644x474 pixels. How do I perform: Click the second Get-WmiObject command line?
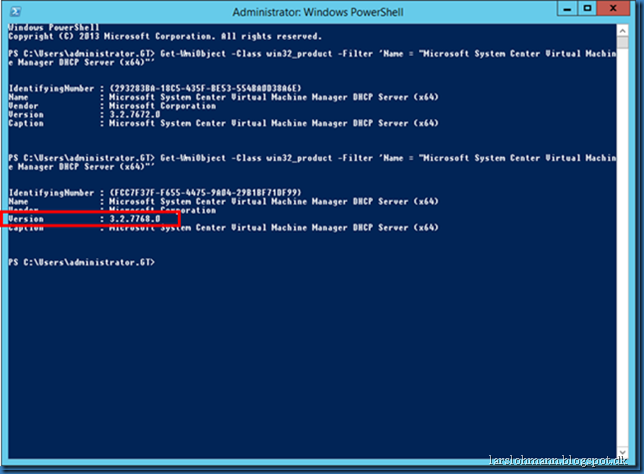point(312,162)
